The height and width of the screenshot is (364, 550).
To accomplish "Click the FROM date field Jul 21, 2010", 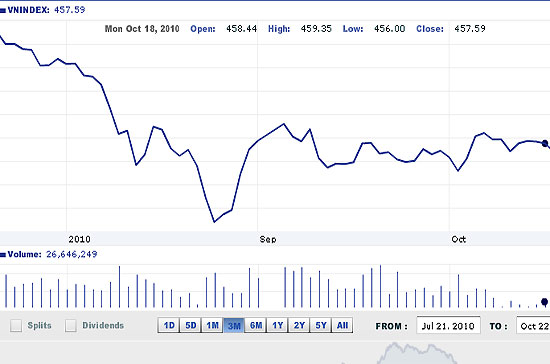I will coord(448,326).
